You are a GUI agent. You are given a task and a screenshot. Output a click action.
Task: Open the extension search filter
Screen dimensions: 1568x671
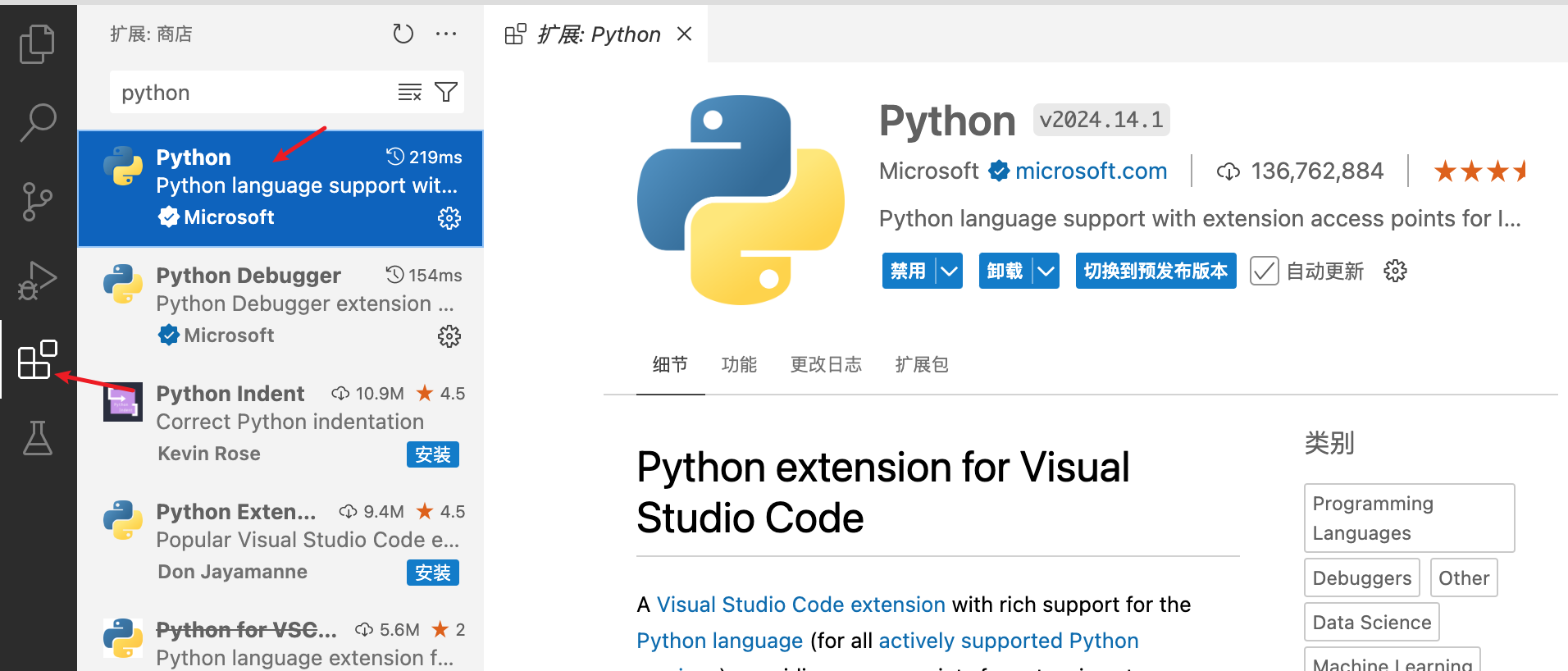[446, 92]
